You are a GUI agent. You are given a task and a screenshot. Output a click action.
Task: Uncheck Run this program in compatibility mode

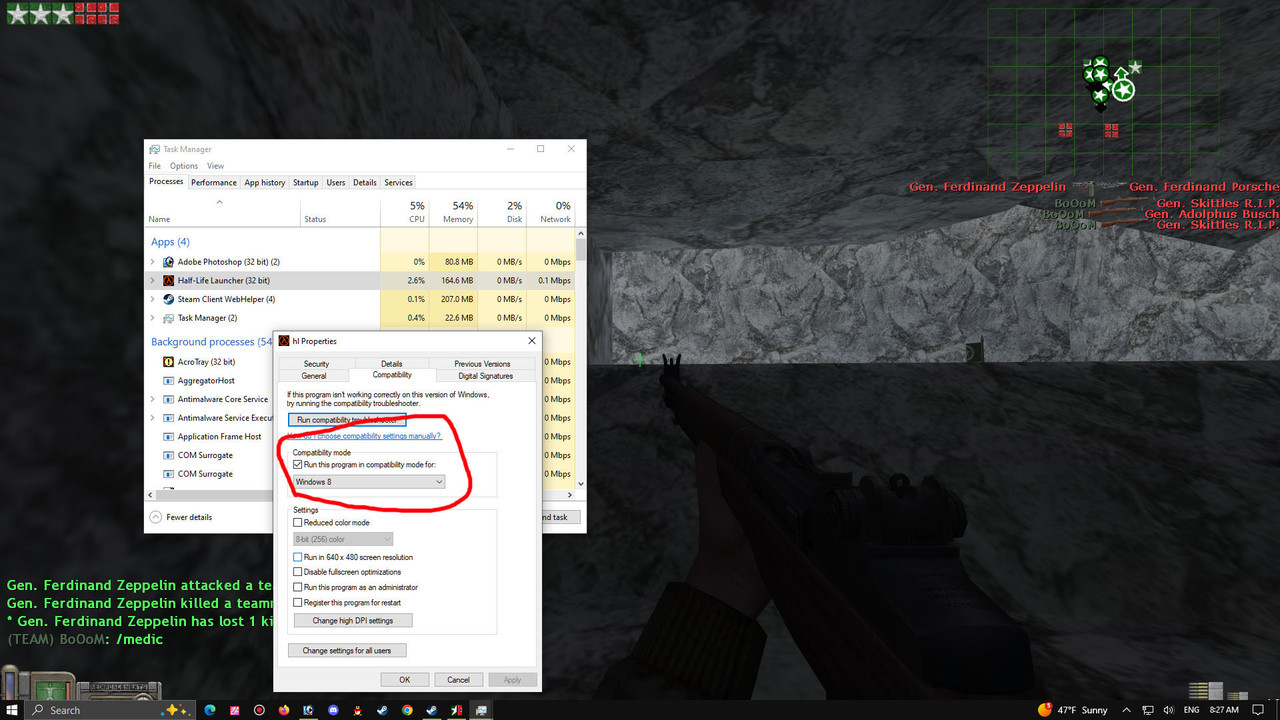coord(297,465)
